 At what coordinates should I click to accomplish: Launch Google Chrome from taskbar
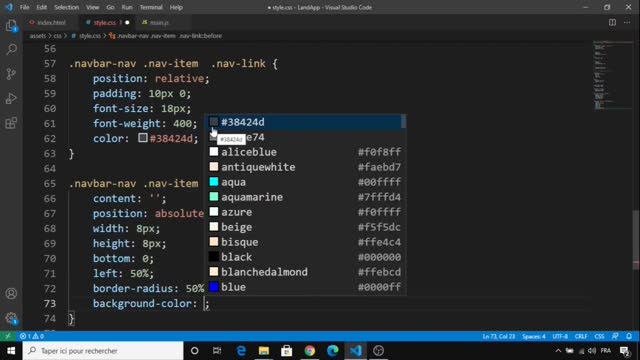pyautogui.click(x=310, y=351)
